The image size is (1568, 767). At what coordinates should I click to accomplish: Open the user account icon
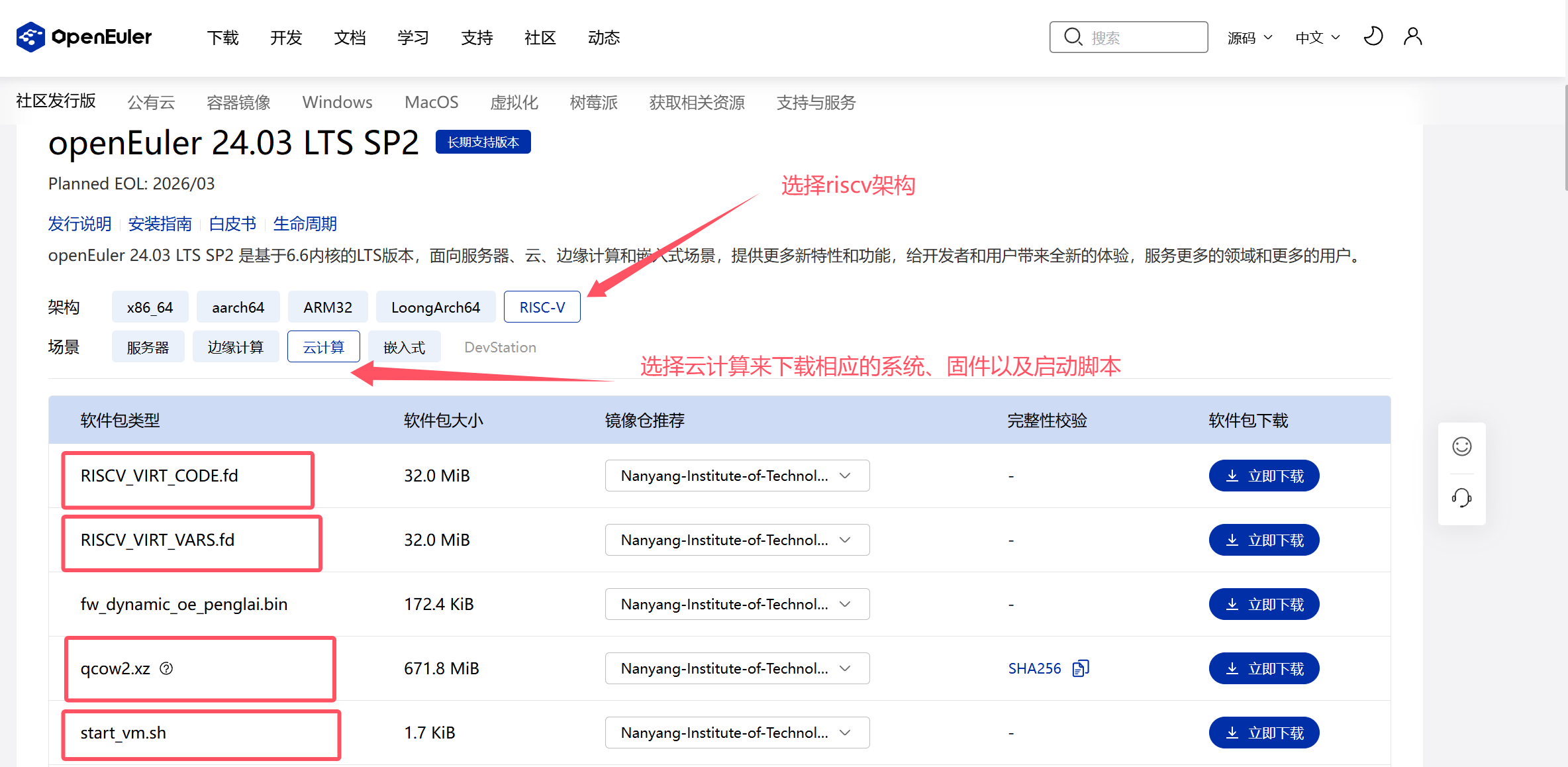pos(1412,36)
